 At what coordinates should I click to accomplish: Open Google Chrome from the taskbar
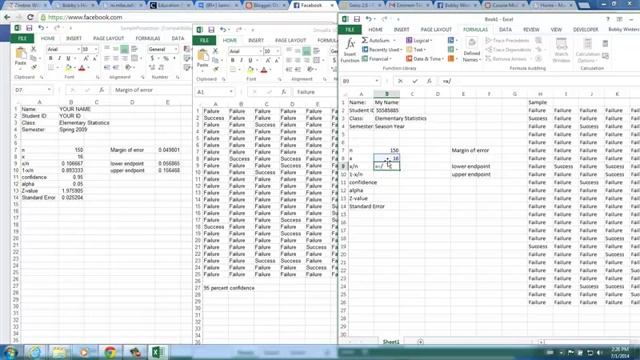(110, 352)
